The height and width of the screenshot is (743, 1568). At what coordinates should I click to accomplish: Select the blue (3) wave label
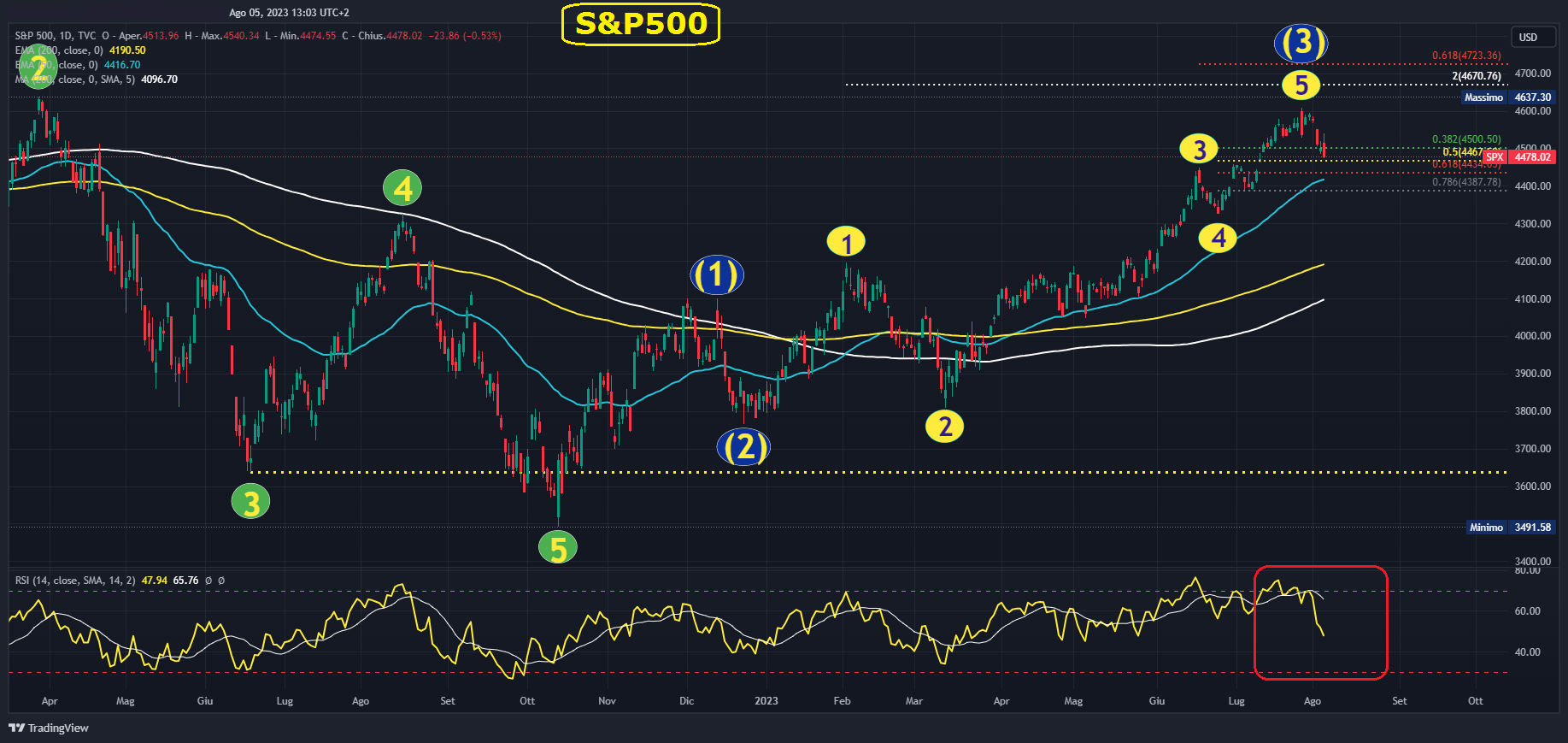(1301, 43)
